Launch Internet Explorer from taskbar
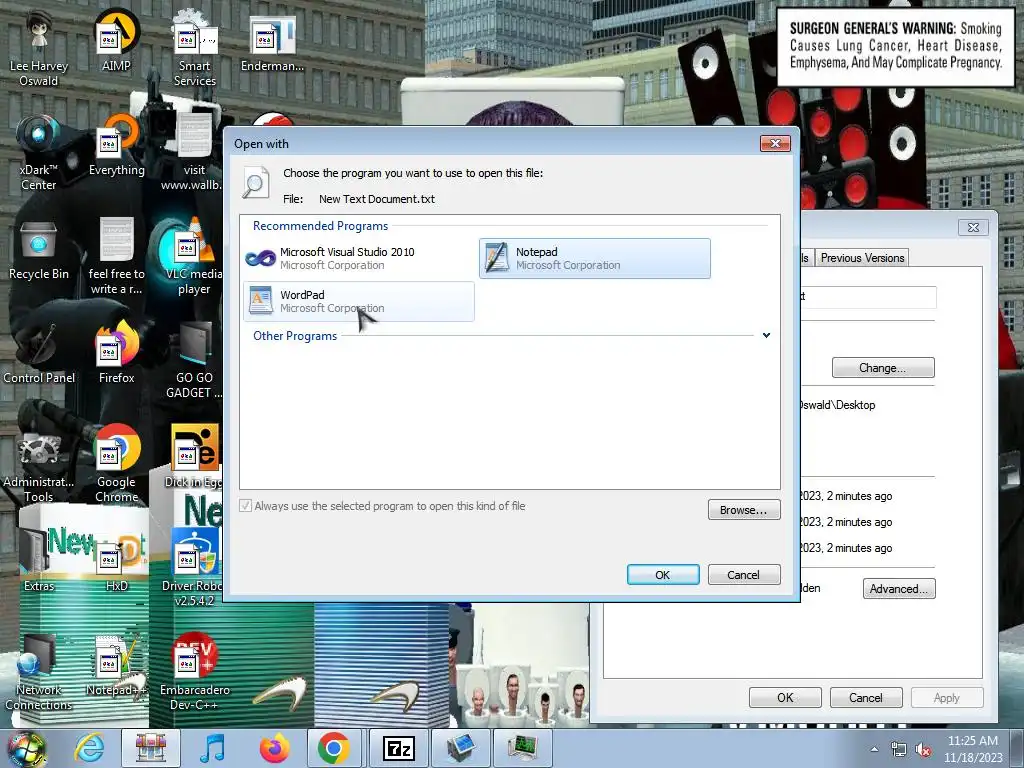Image resolution: width=1024 pixels, height=768 pixels. point(89,748)
